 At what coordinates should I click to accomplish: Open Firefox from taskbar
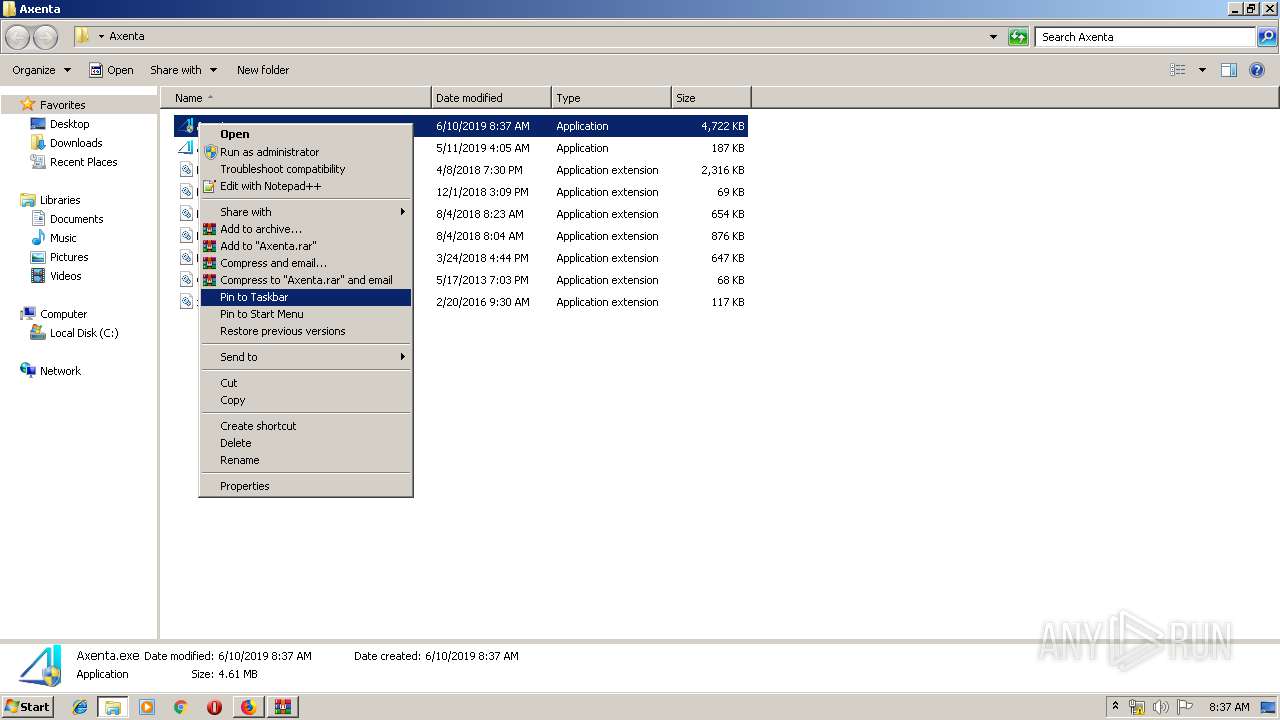(x=248, y=707)
